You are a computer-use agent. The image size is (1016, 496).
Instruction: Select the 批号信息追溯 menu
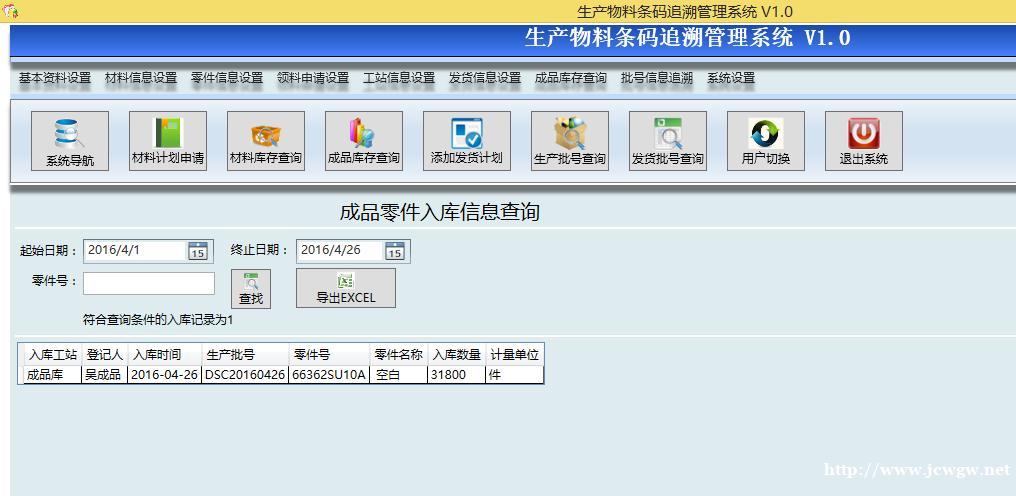(x=656, y=78)
